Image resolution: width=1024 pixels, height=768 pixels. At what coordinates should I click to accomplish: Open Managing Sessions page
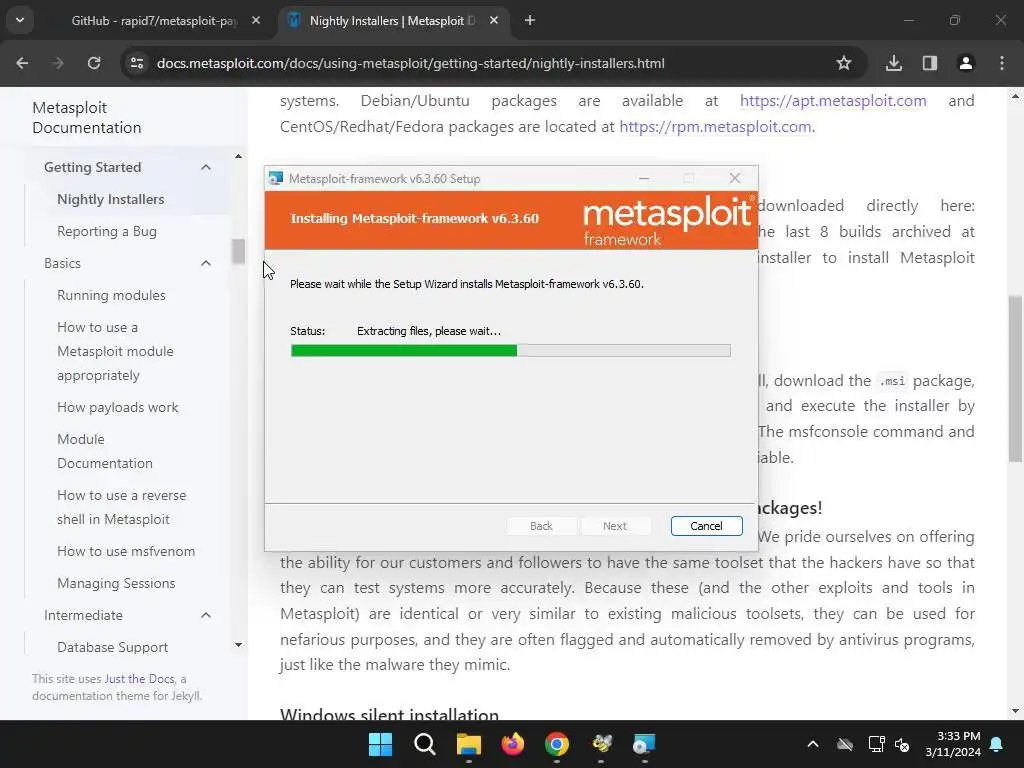[116, 583]
